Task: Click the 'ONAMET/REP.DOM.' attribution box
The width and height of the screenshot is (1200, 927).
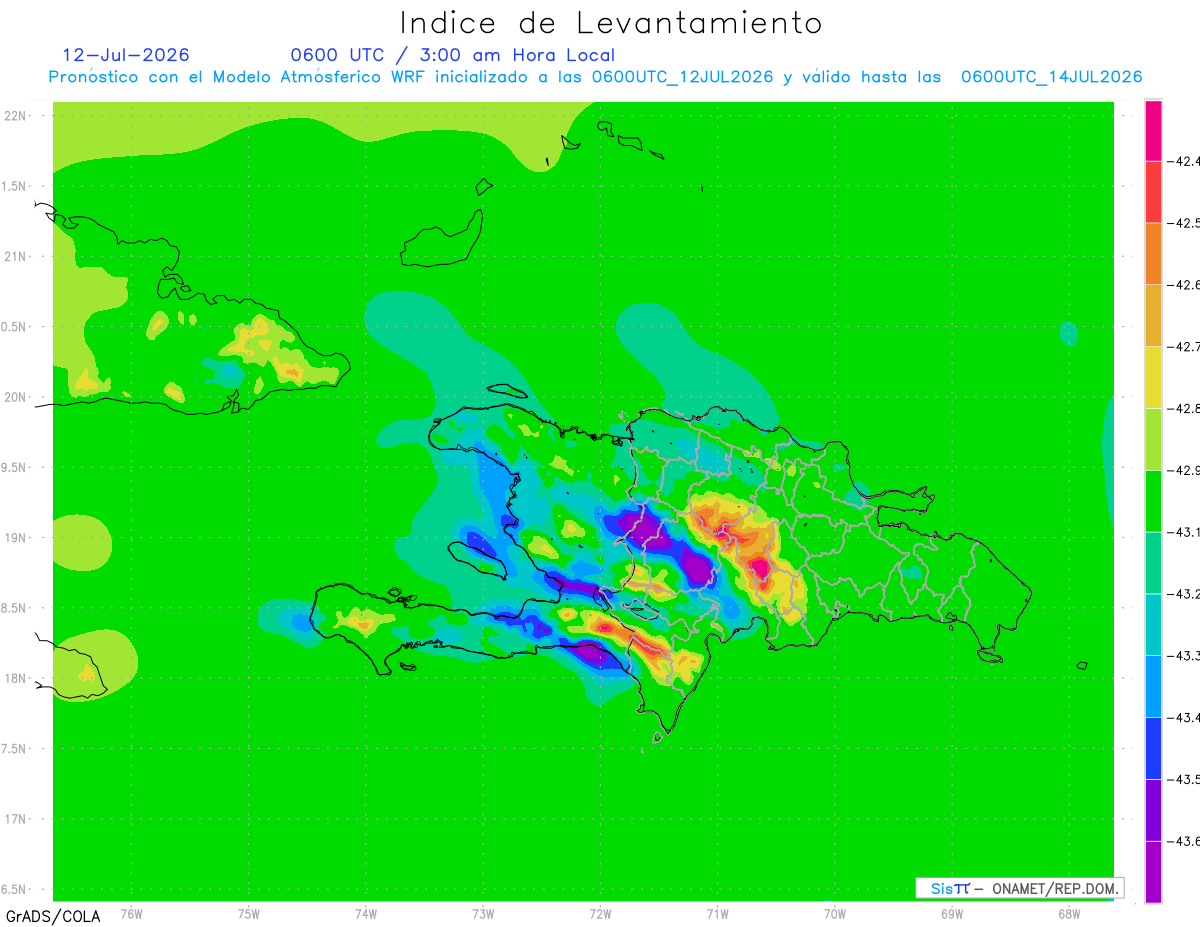Action: coord(1019,888)
